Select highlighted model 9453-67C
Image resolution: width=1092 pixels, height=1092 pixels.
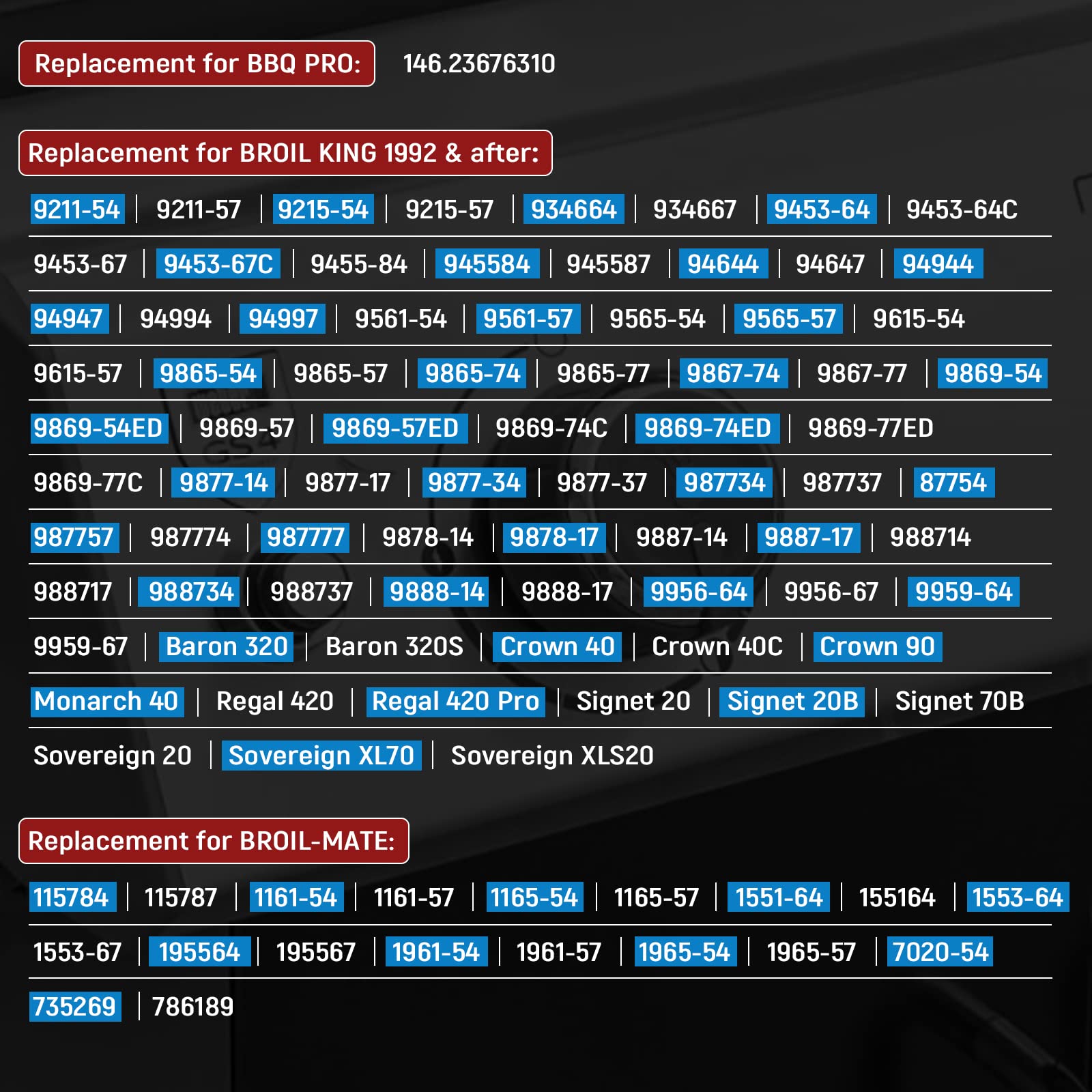pyautogui.click(x=218, y=264)
